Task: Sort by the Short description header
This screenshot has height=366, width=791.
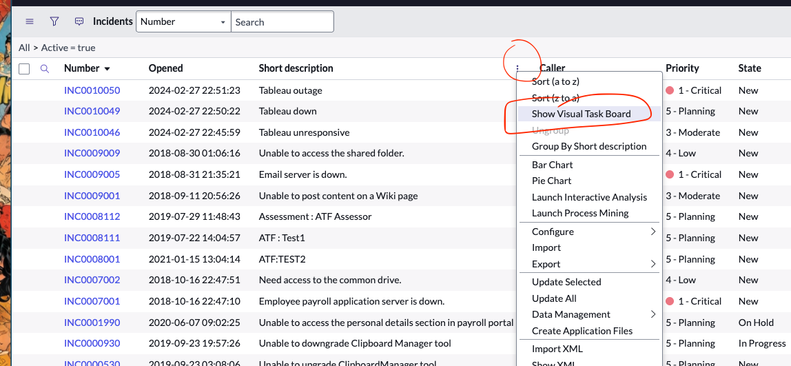Action: point(296,68)
